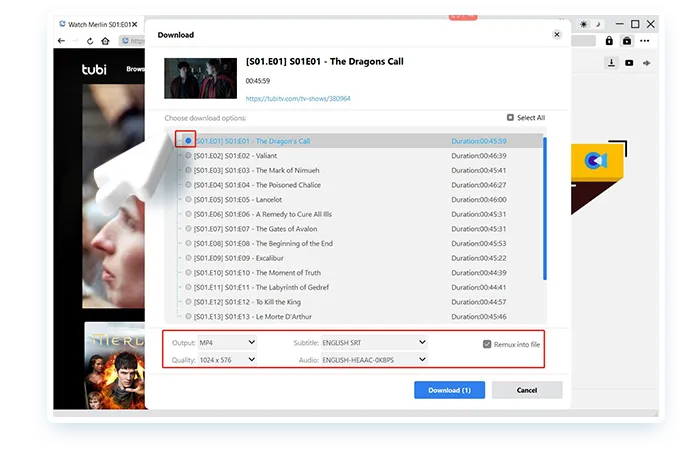
Task: Select S01E11 Labyrinth of Gedref radio
Action: click(x=188, y=287)
